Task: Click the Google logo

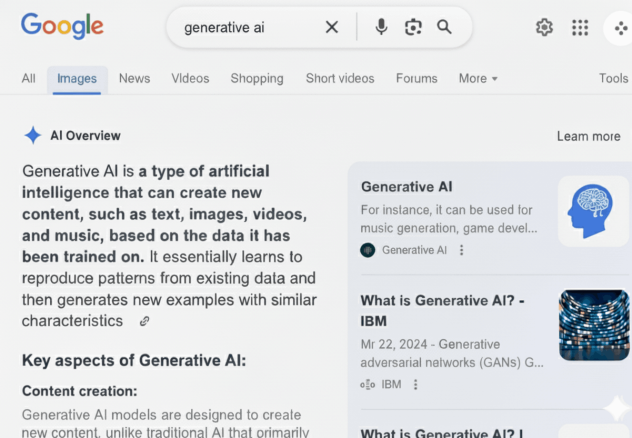Action: [62, 26]
